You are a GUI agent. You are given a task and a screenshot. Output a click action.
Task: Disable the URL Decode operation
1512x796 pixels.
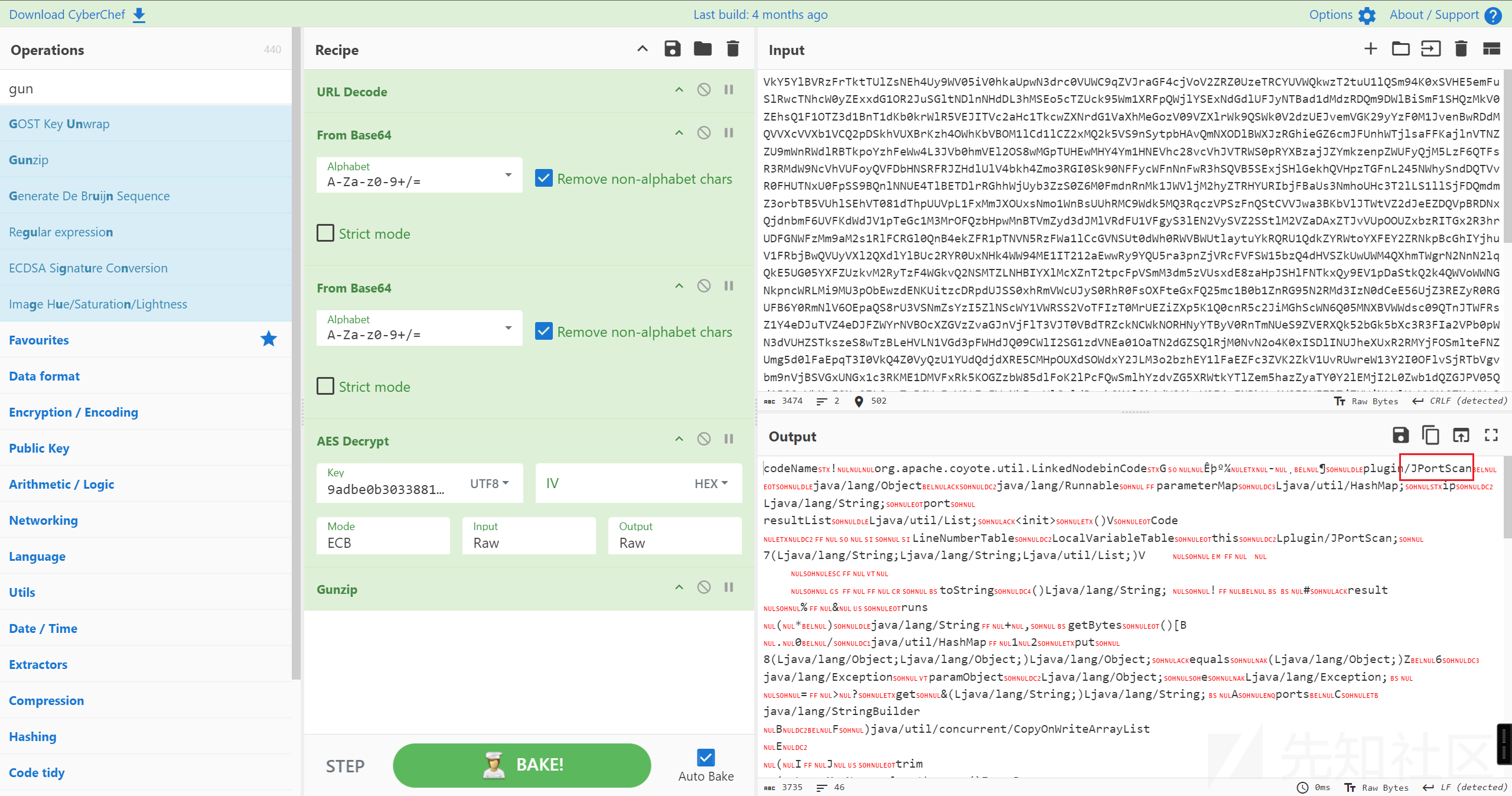[704, 90]
